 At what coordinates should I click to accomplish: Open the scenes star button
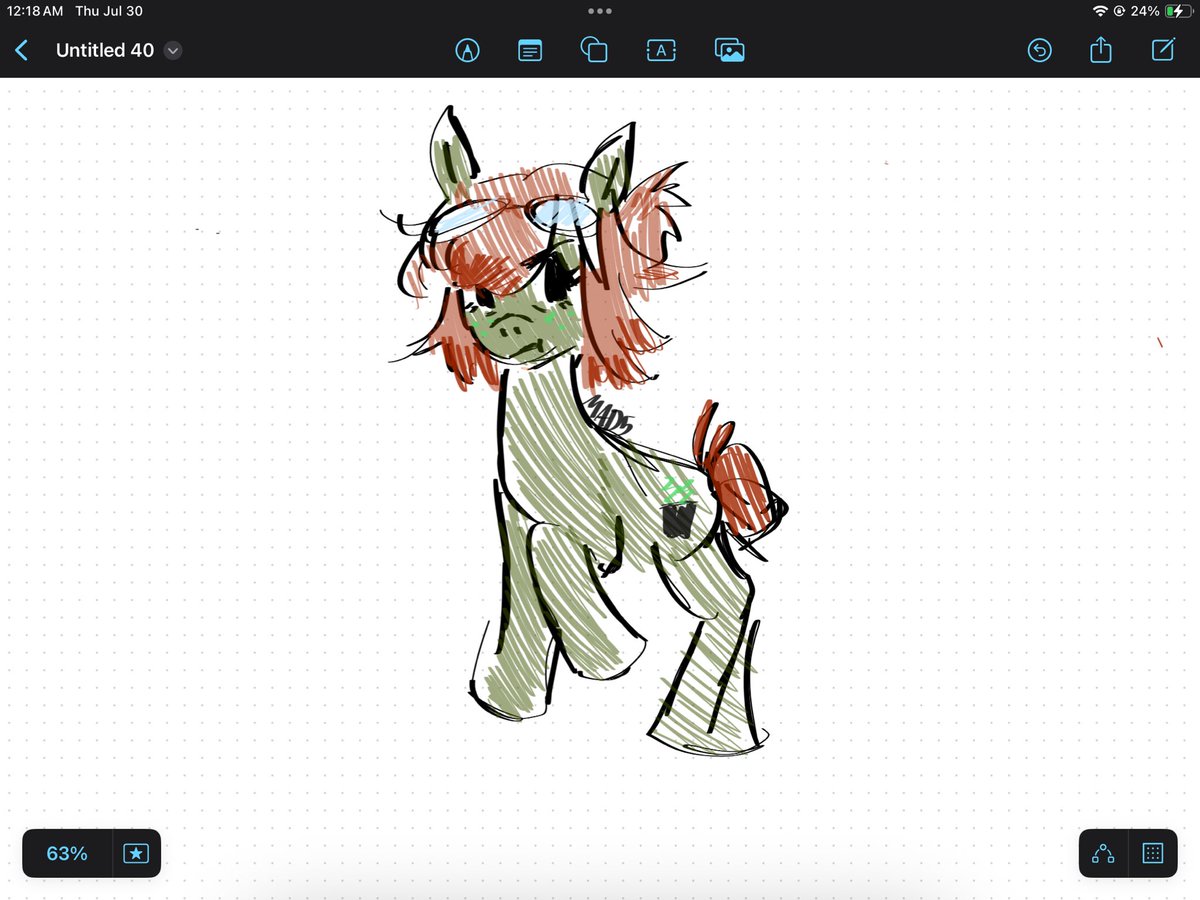tap(137, 853)
